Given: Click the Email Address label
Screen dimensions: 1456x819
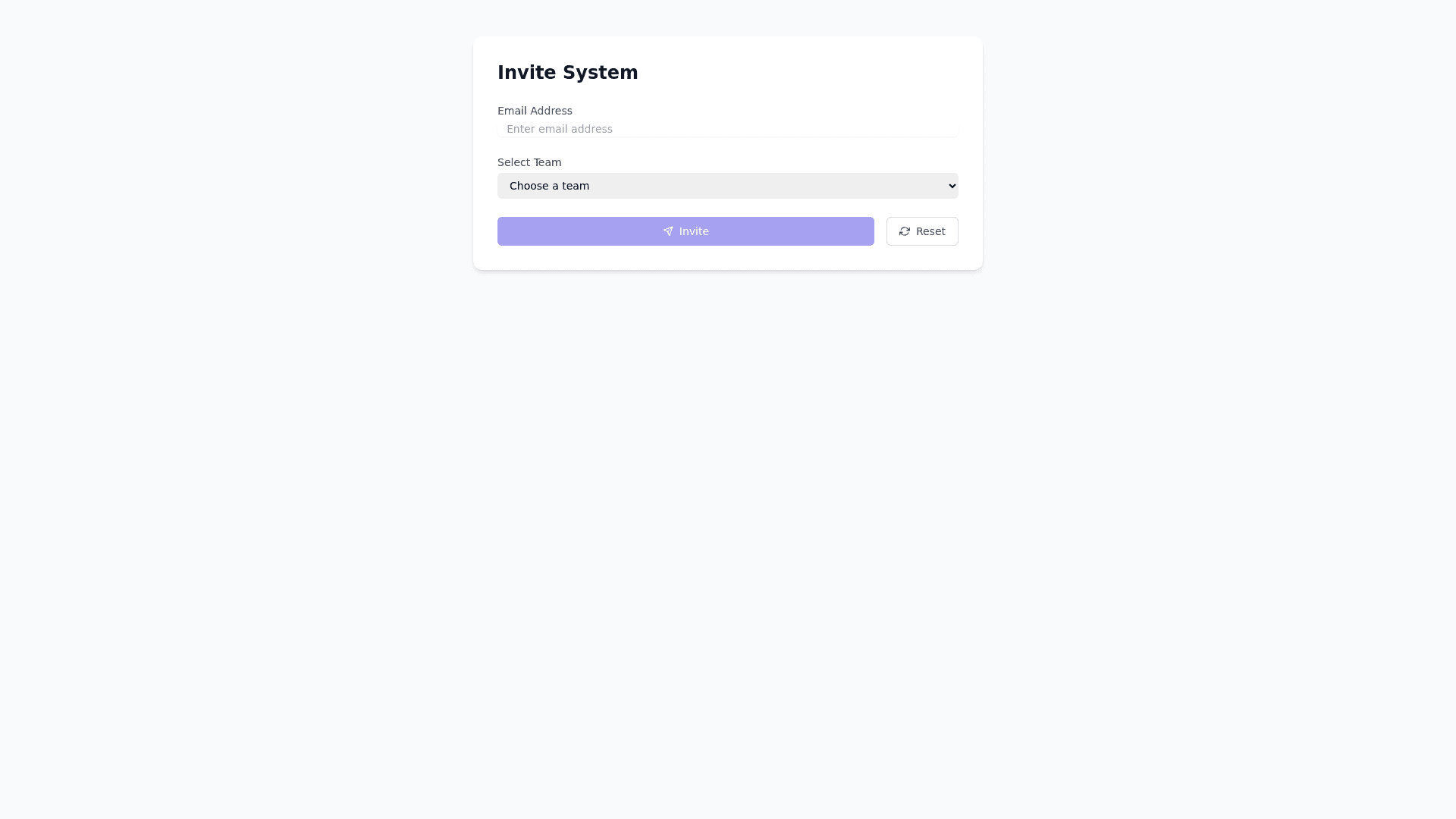Looking at the screenshot, I should click(535, 111).
